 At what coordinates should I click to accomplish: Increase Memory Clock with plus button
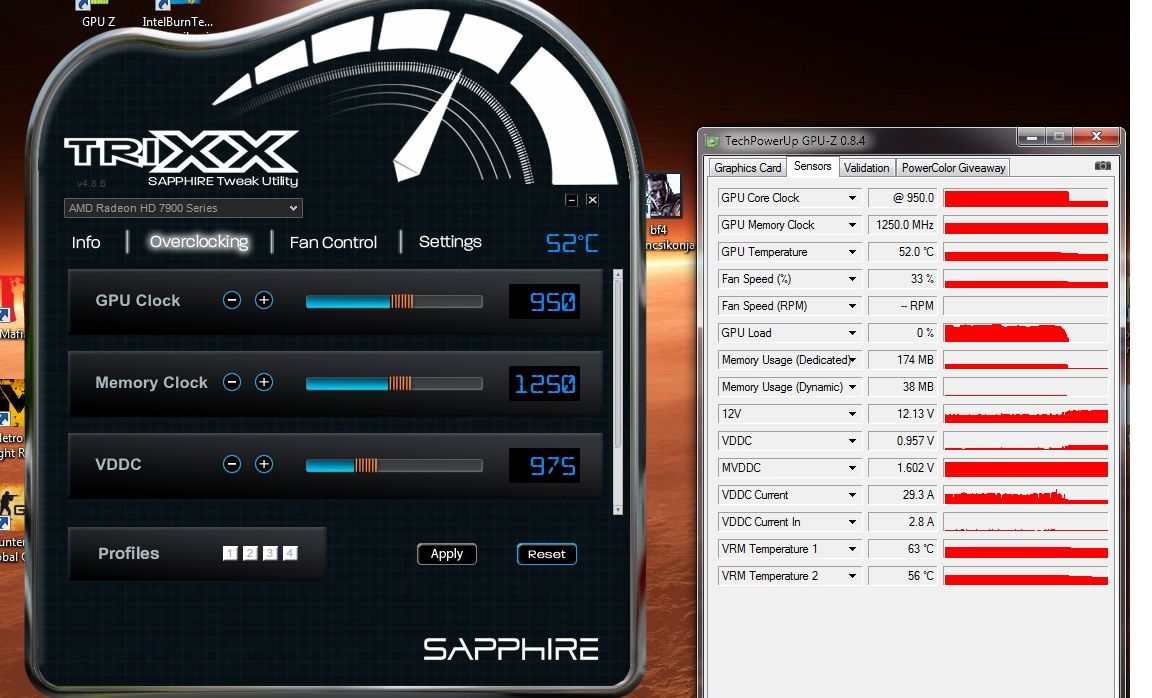[x=264, y=382]
